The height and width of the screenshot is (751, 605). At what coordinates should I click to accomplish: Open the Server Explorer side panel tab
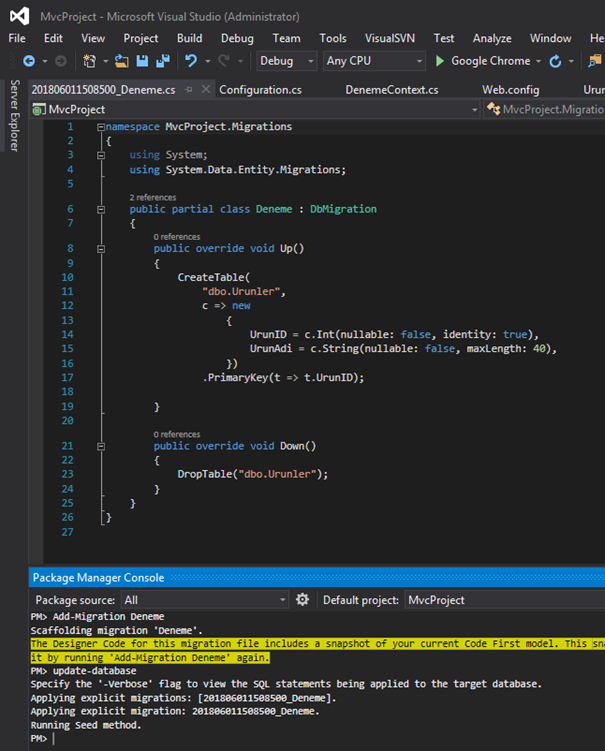[x=15, y=115]
